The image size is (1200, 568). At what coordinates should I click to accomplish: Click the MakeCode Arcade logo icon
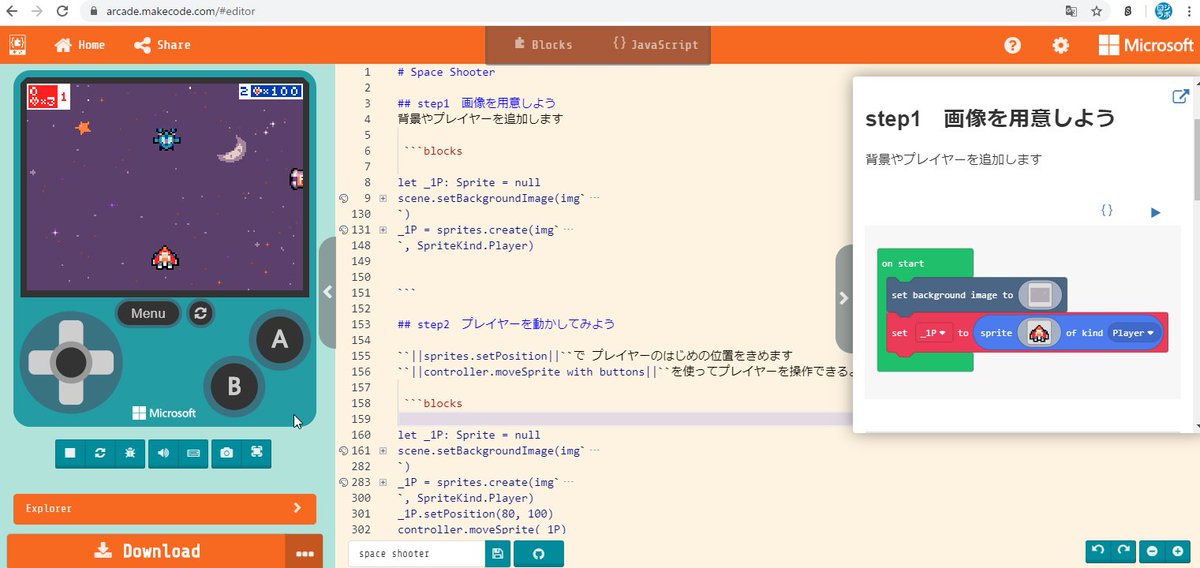click(17, 45)
